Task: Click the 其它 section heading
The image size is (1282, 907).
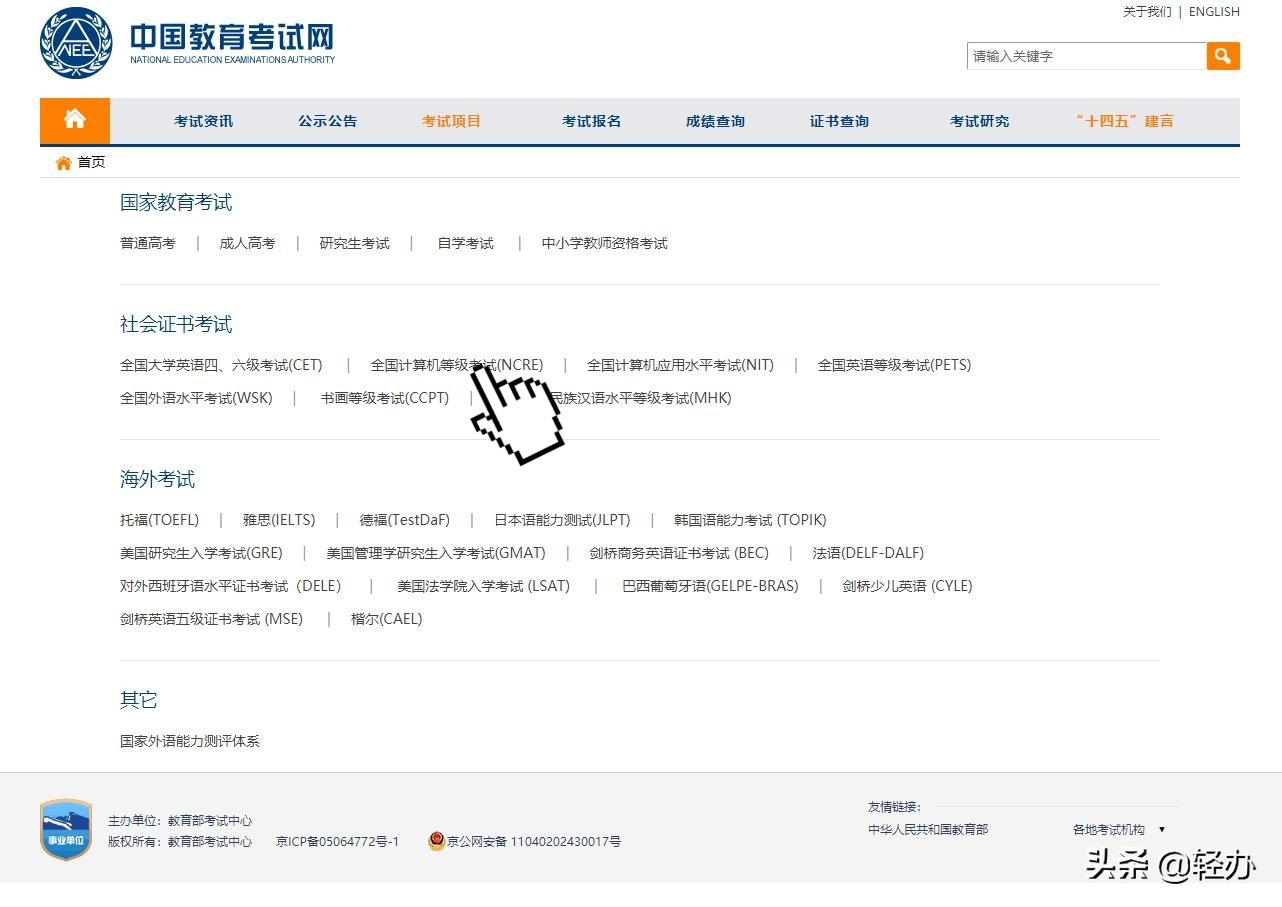Action: pos(139,700)
